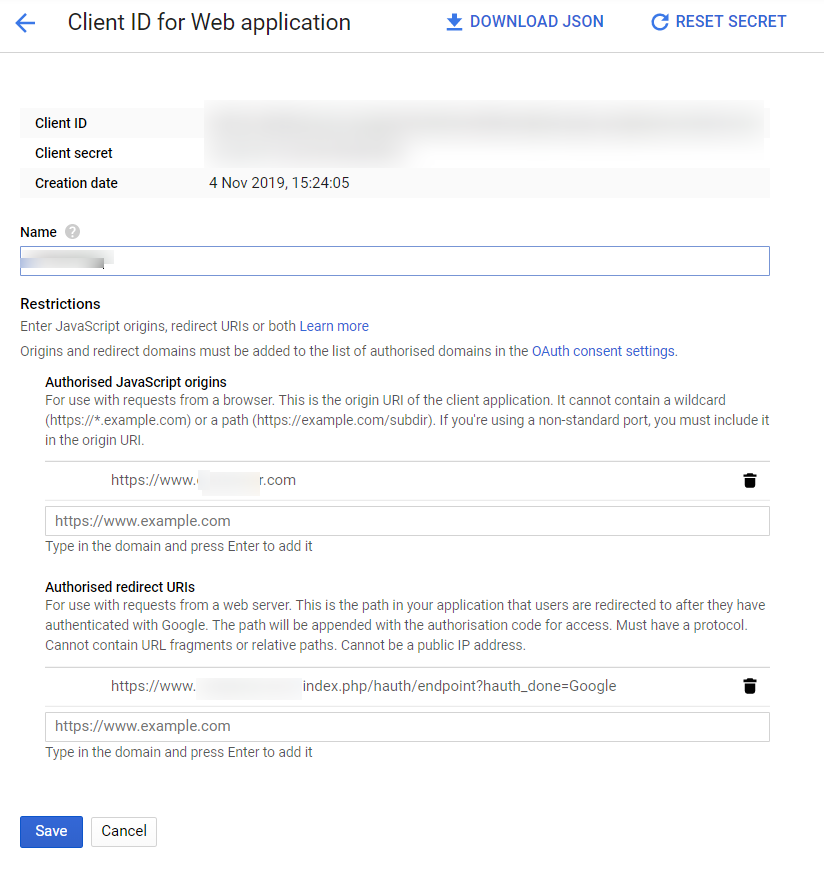
Task: Open the Learn more link
Action: coord(334,326)
